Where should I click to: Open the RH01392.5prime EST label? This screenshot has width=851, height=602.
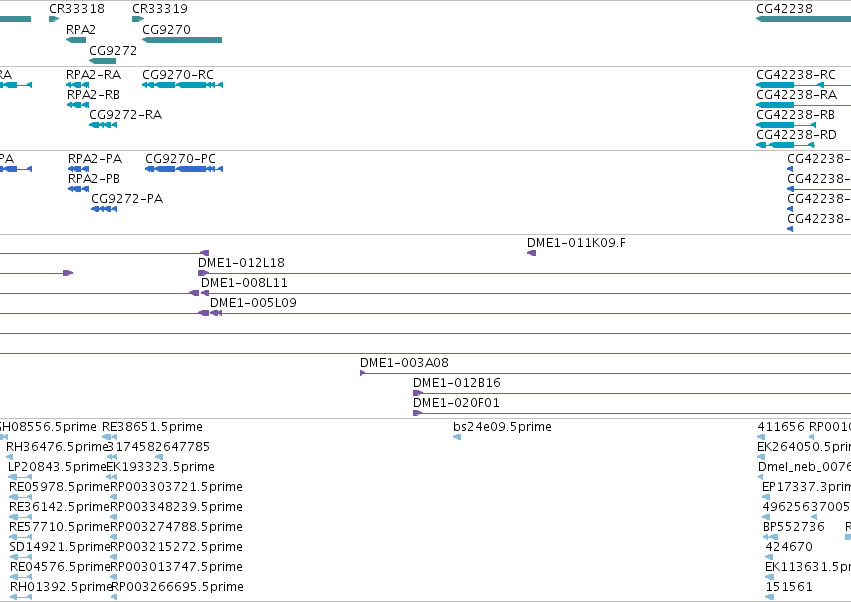(x=61, y=587)
